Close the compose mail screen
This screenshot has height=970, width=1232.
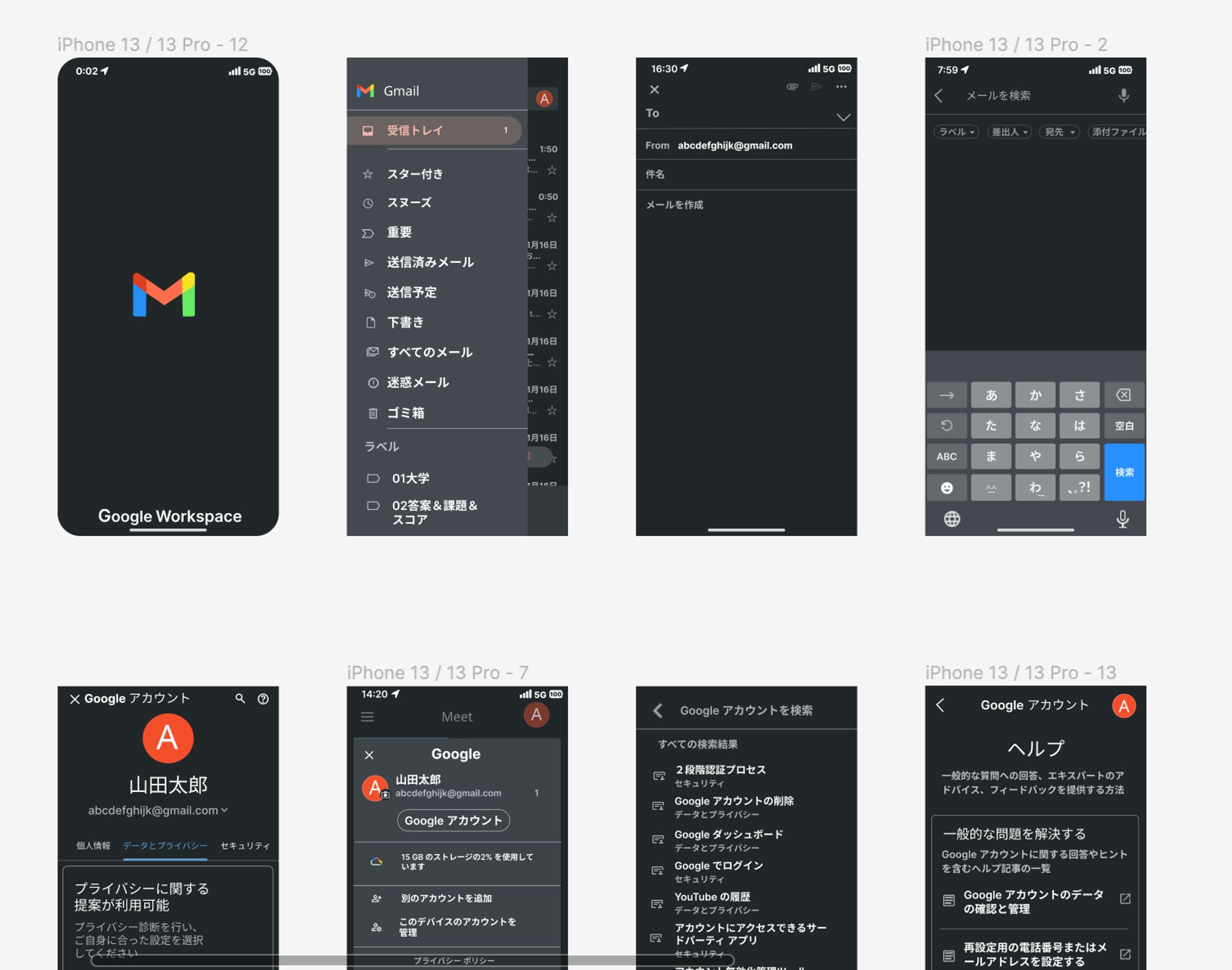click(x=654, y=90)
